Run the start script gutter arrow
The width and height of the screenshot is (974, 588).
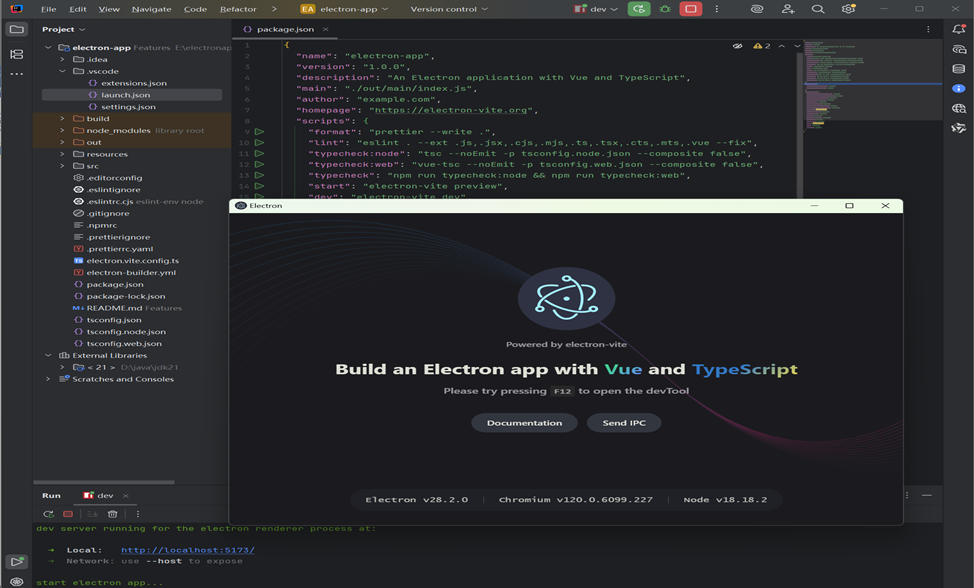260,186
